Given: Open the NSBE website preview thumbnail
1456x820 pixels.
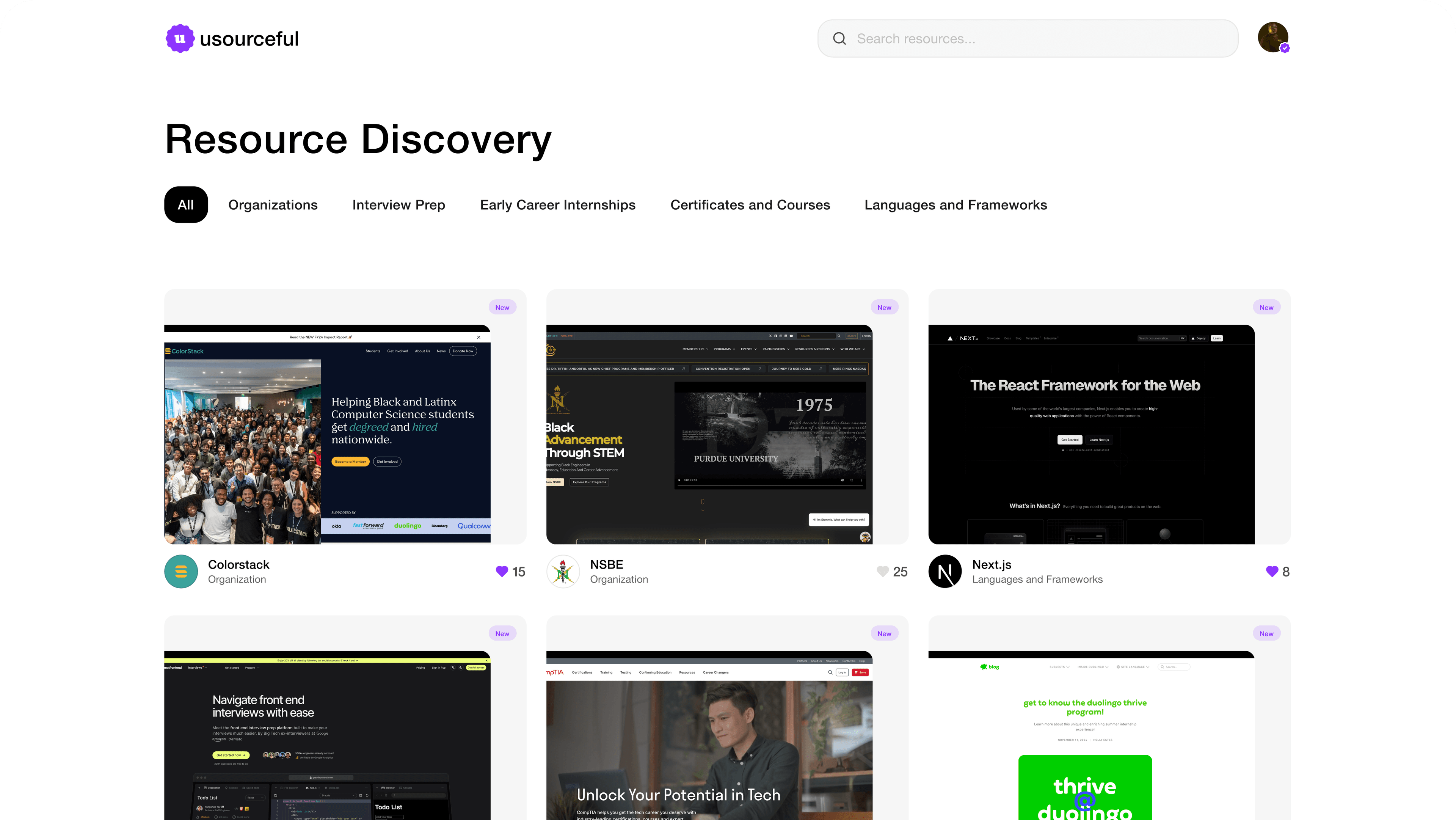Looking at the screenshot, I should (709, 434).
